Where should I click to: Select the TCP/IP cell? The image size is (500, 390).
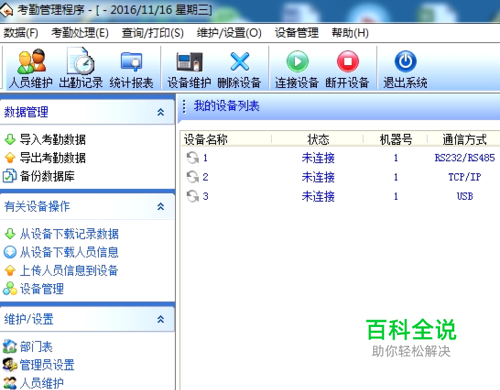point(465,177)
